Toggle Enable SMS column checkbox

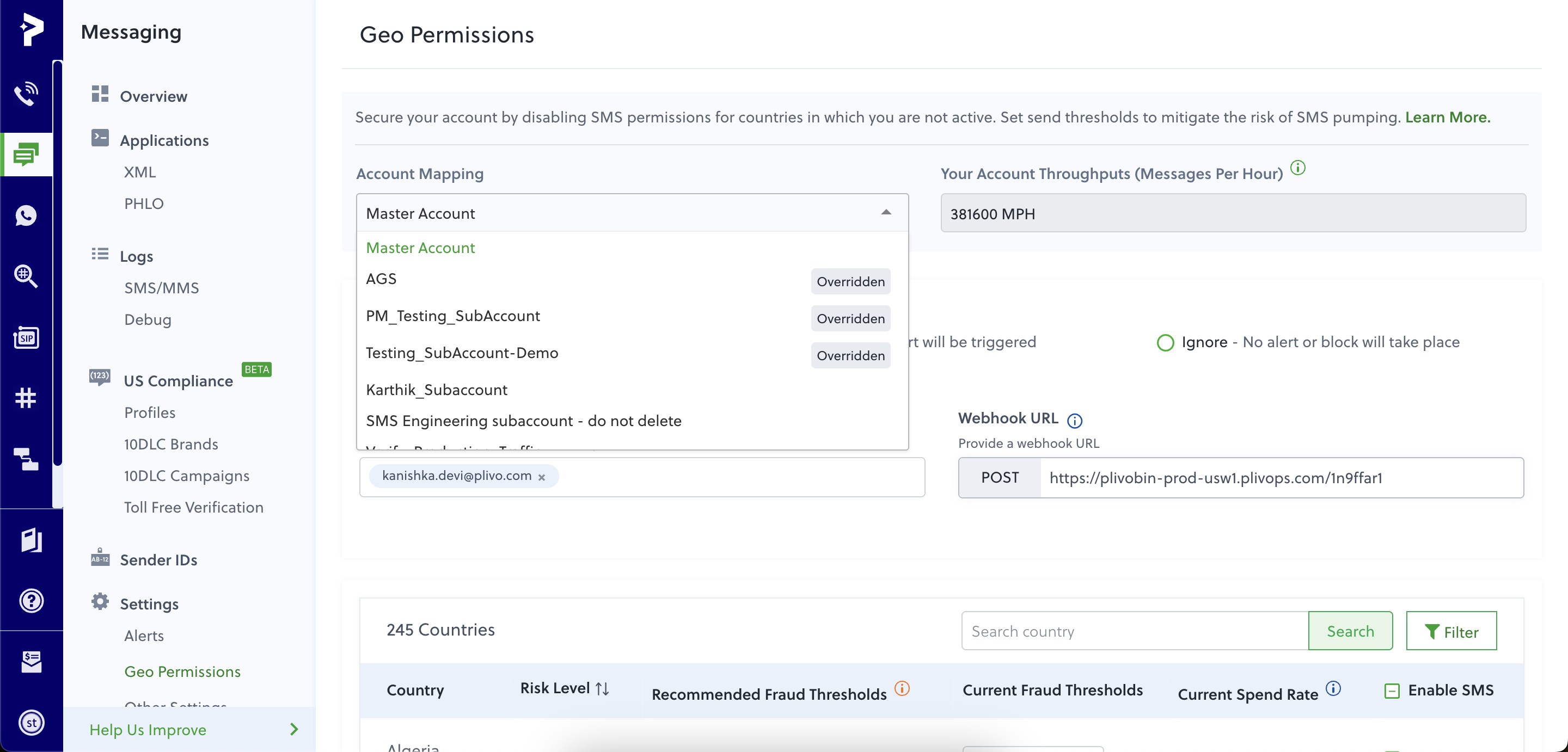pos(1392,691)
